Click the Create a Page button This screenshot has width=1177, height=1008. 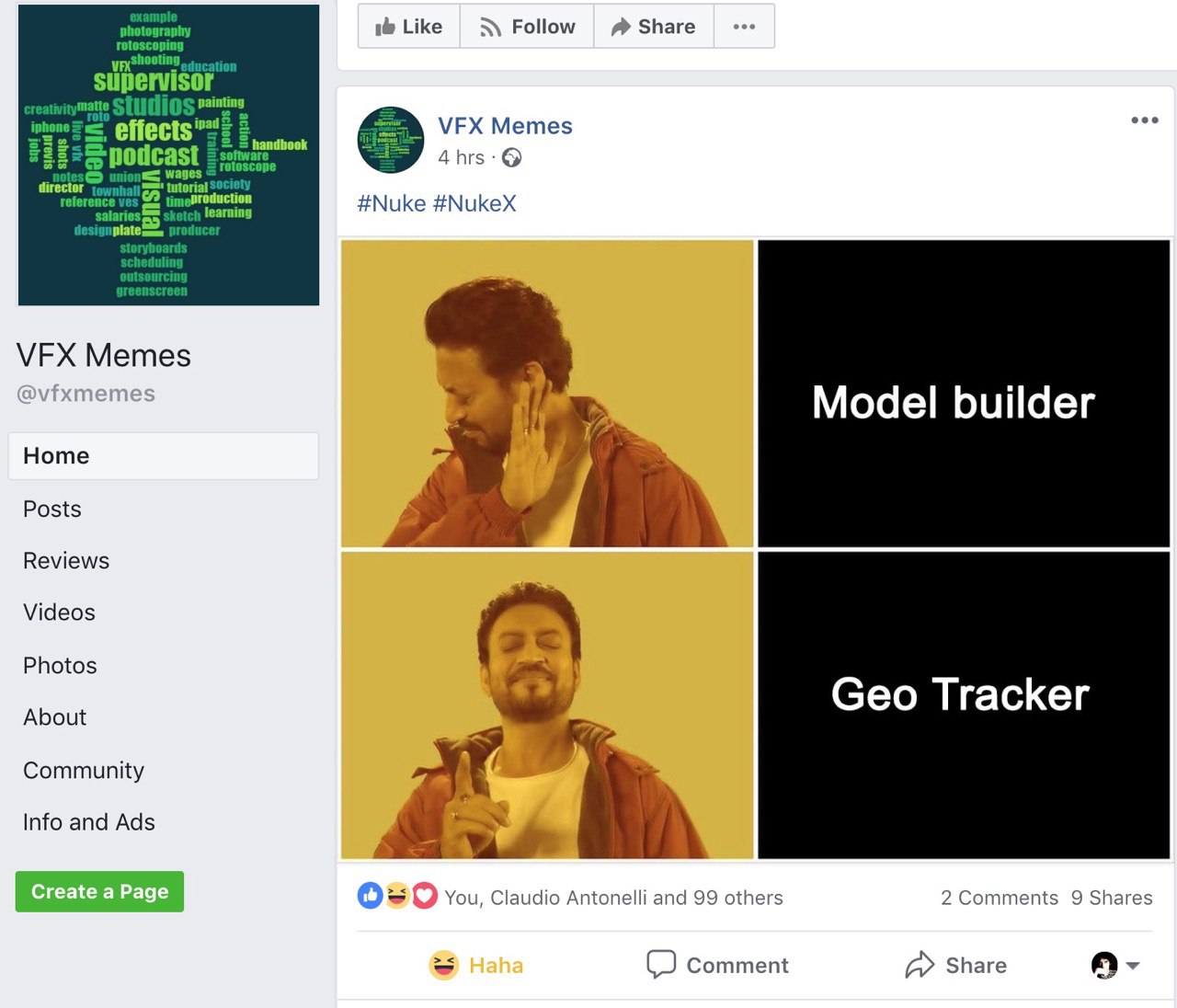click(99, 891)
